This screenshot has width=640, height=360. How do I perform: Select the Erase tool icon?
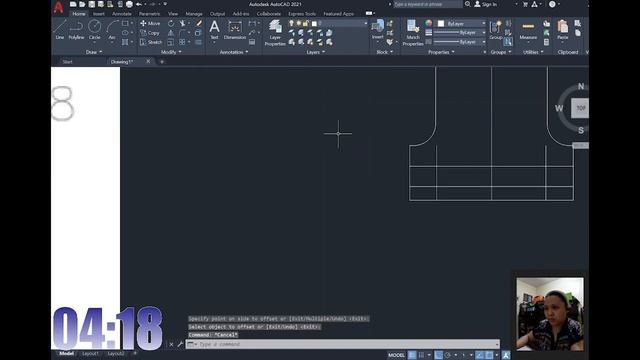199,23
